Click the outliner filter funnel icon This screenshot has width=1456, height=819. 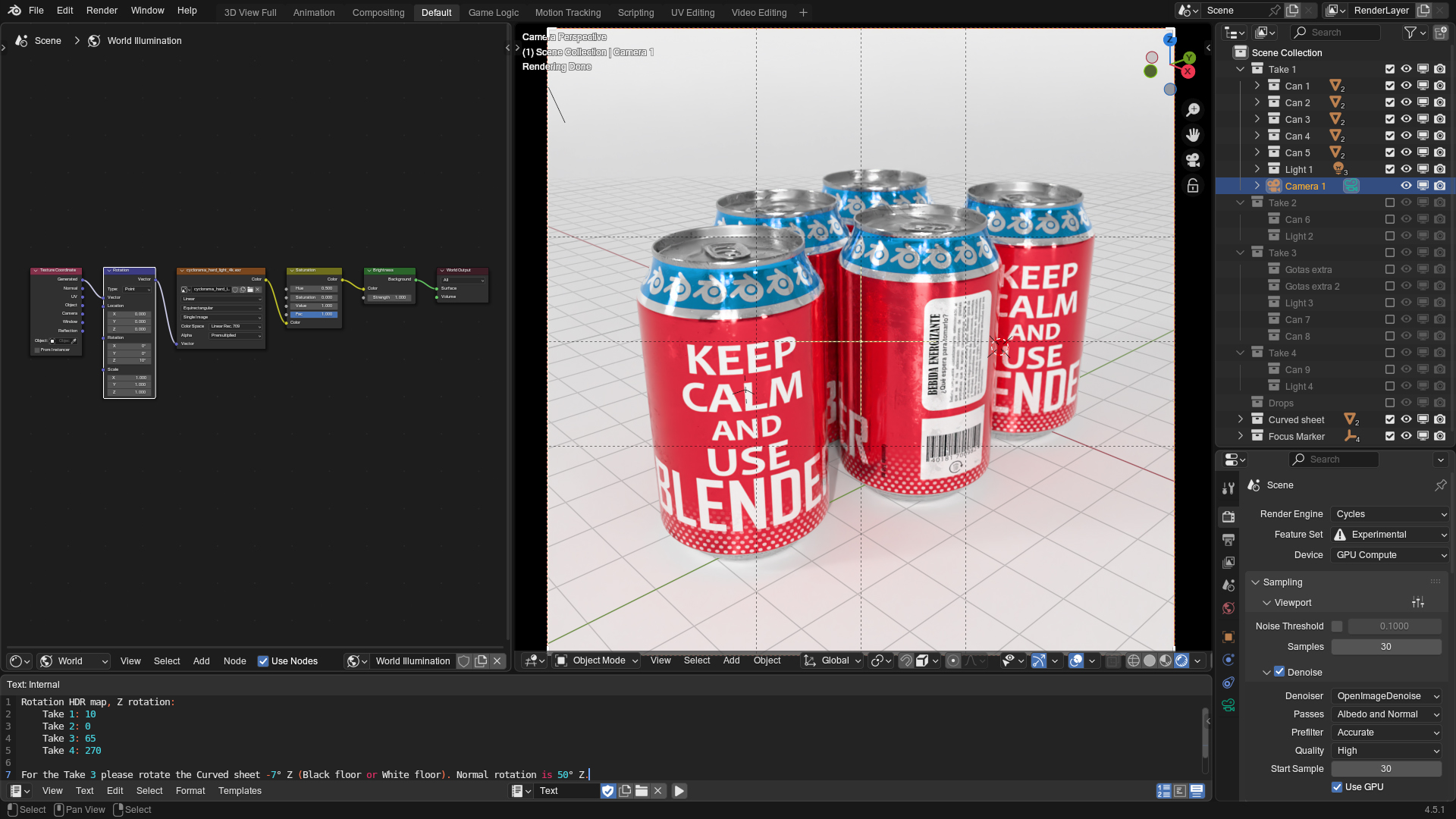pos(1410,33)
